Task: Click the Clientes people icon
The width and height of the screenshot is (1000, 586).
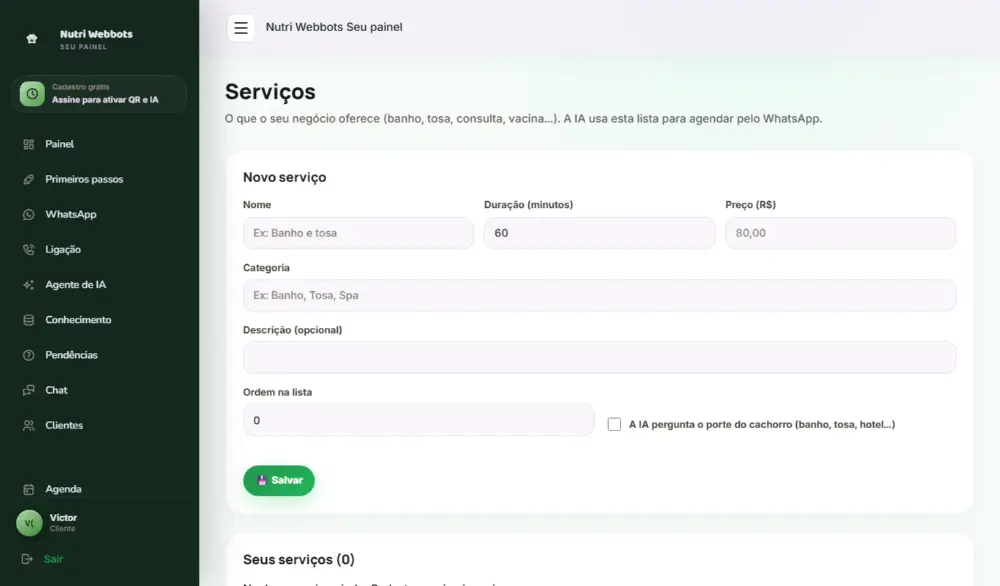Action: pyautogui.click(x=29, y=425)
